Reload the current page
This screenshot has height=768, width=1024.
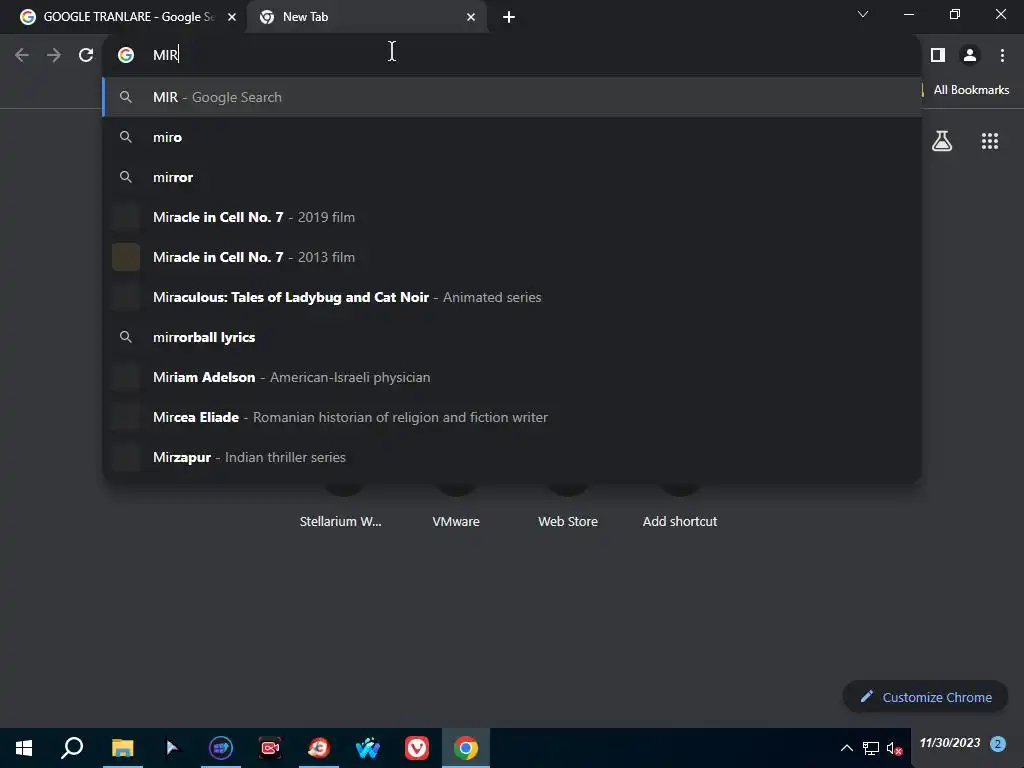[x=86, y=56]
